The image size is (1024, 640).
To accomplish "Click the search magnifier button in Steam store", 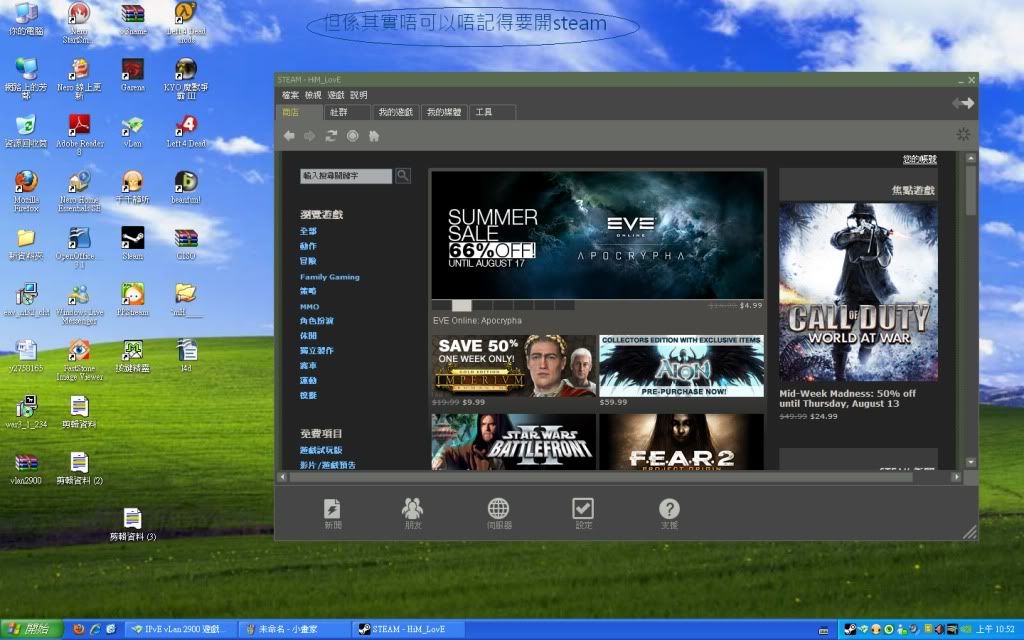I will (403, 176).
